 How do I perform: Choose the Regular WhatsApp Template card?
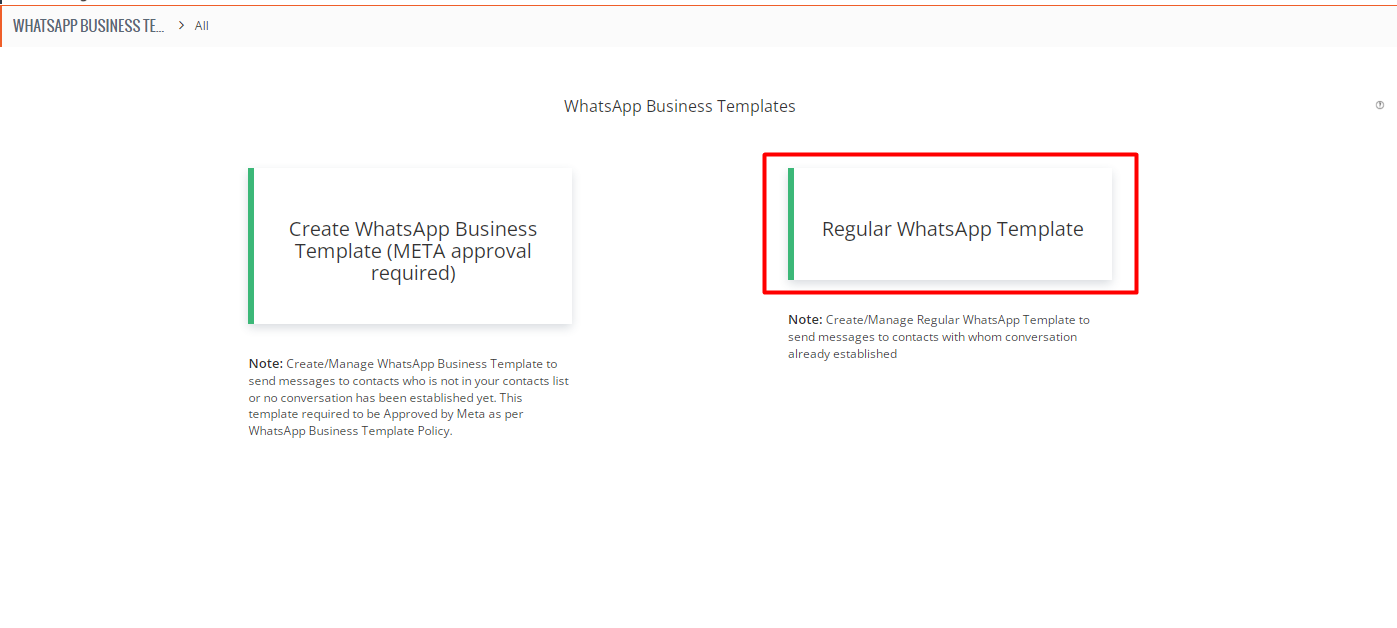click(x=950, y=224)
